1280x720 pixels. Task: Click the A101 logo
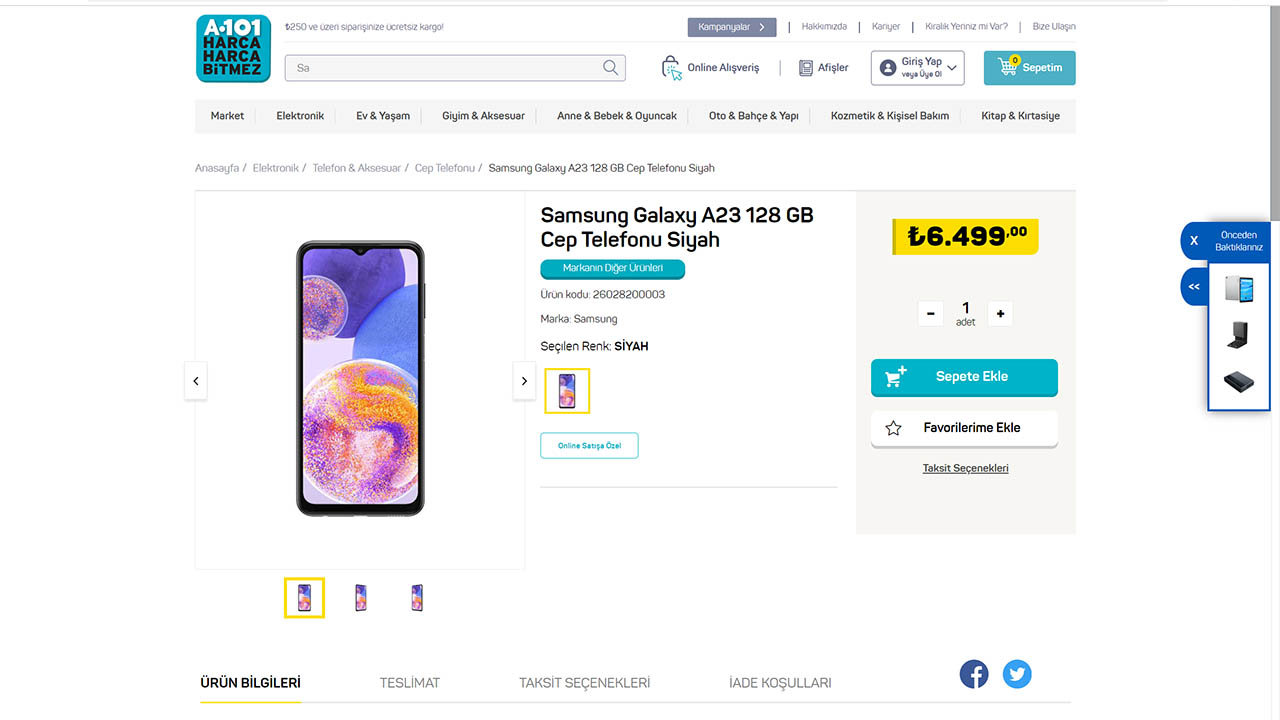[233, 48]
